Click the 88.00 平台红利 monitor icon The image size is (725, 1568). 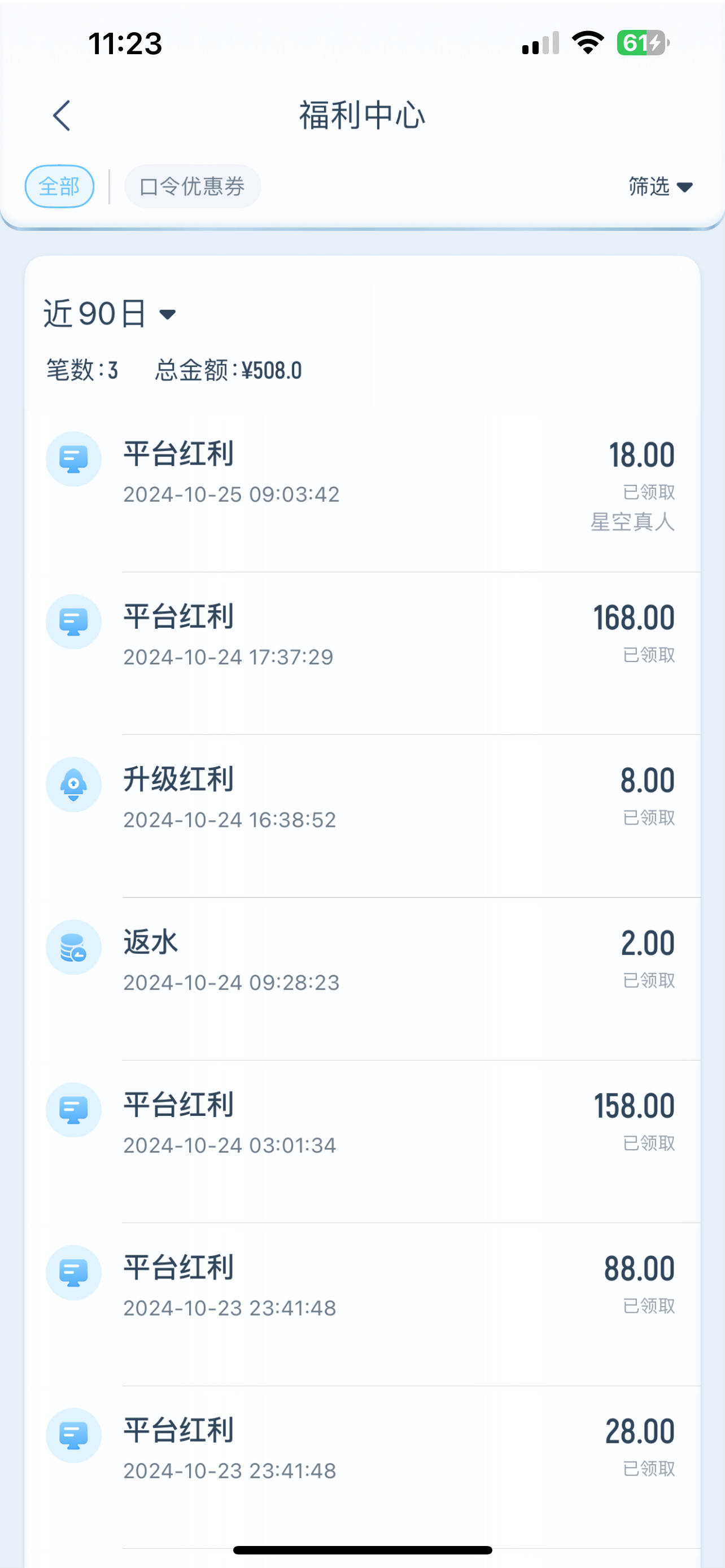[73, 1272]
